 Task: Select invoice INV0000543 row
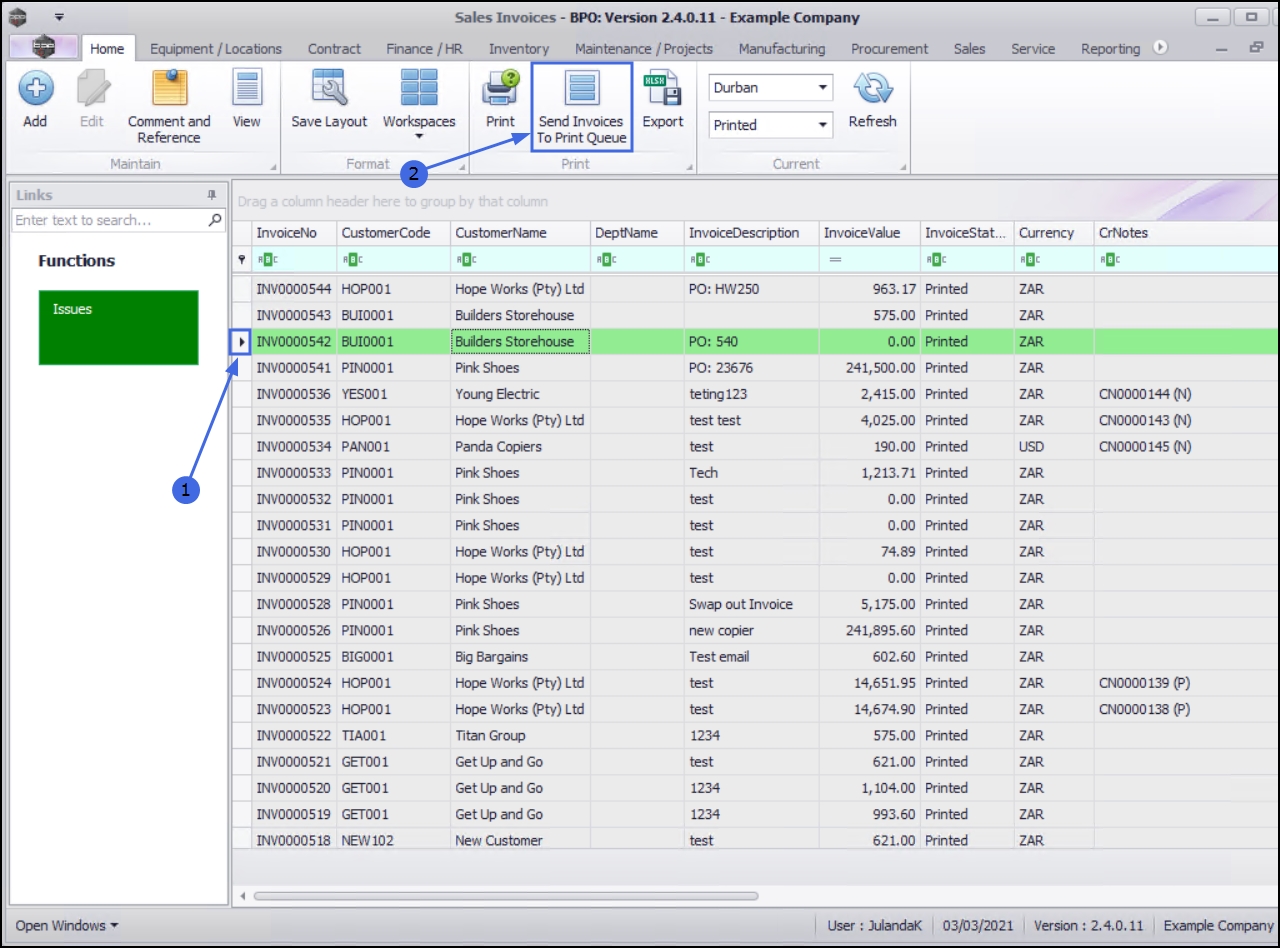tap(755, 315)
